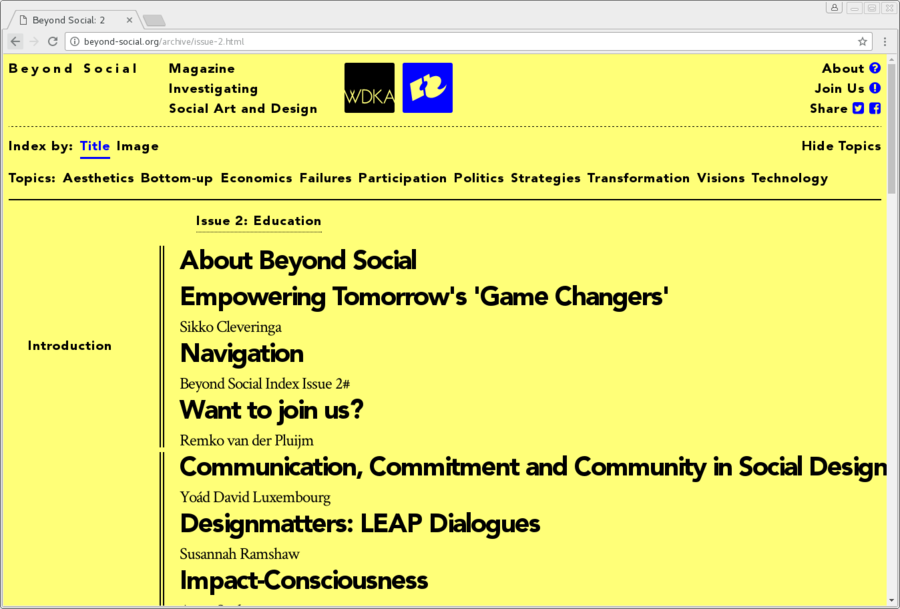
Task: Open a new tab button
Action: coord(154,21)
